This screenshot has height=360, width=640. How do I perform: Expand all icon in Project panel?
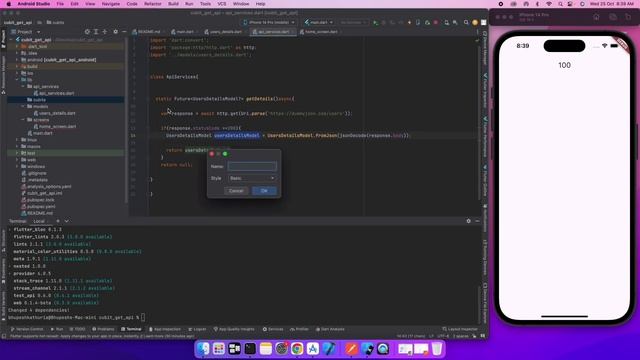point(96,31)
